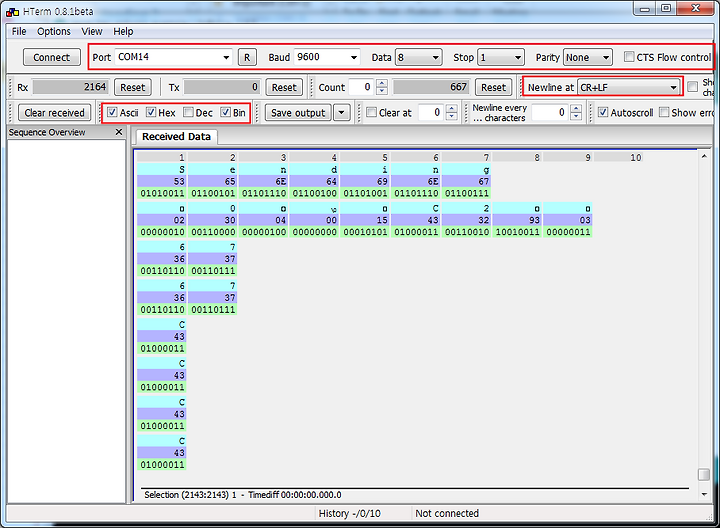Click the Rx count value 2164

70,87
